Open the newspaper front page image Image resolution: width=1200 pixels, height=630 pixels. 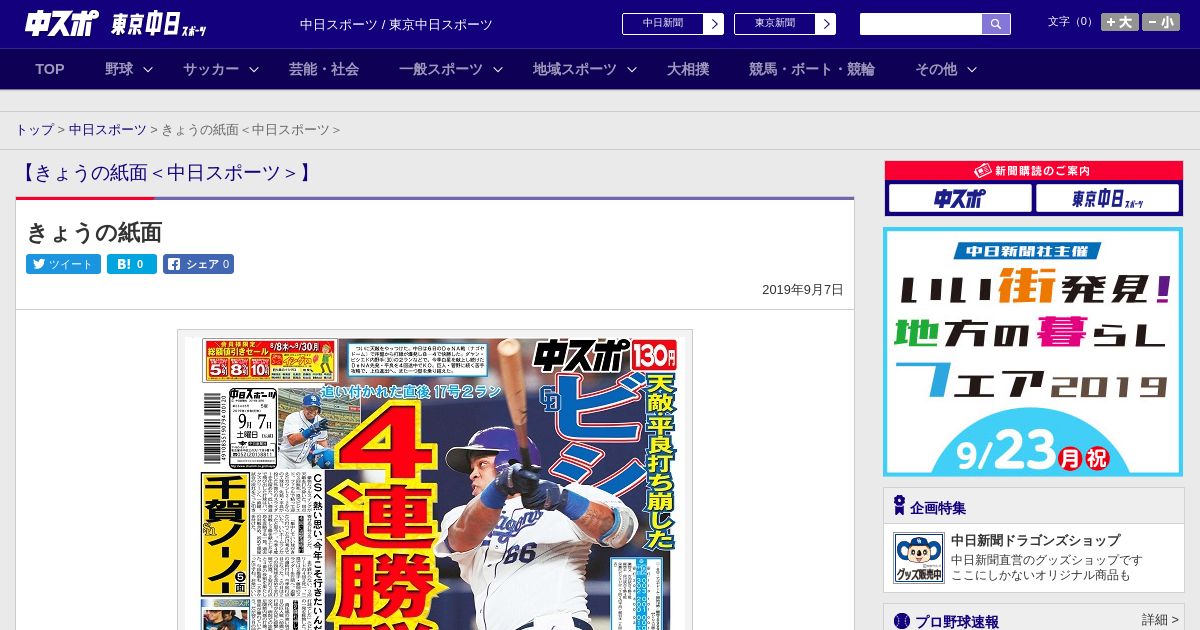click(x=435, y=481)
